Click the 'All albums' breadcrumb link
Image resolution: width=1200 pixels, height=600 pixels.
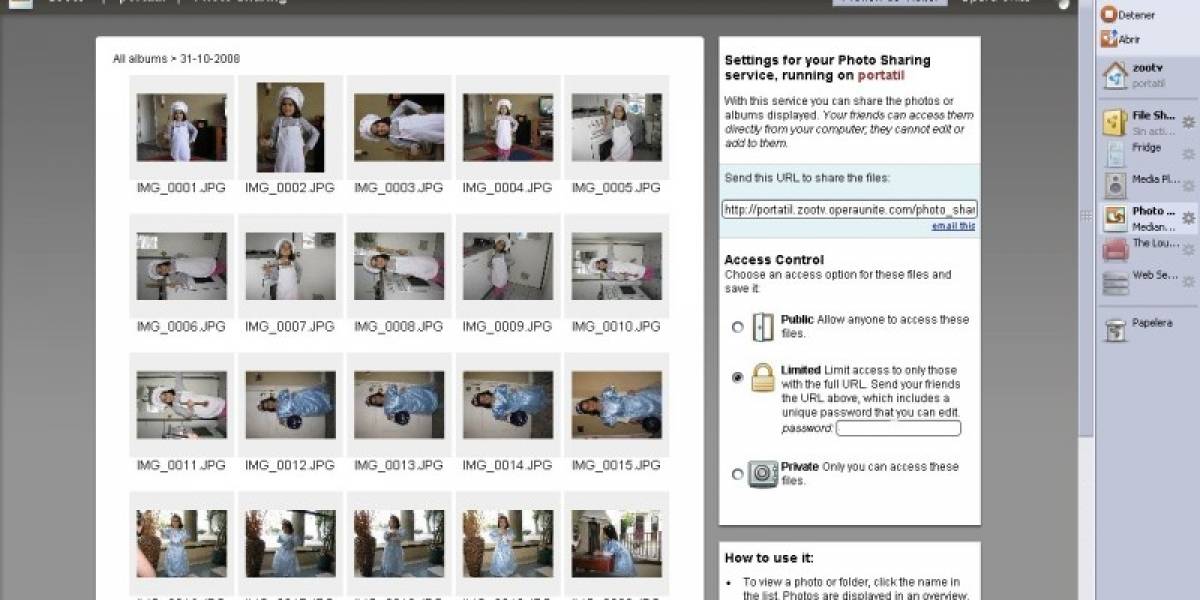(140, 59)
